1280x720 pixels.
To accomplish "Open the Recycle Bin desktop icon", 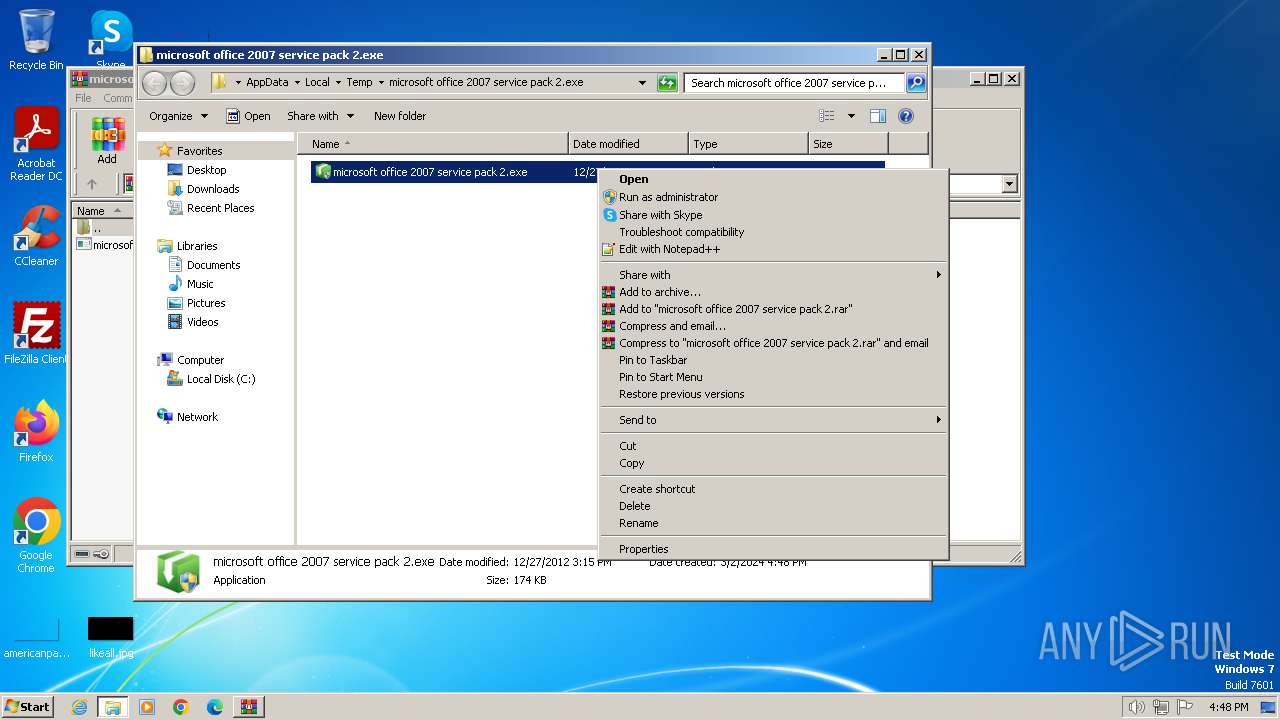I will tap(36, 40).
